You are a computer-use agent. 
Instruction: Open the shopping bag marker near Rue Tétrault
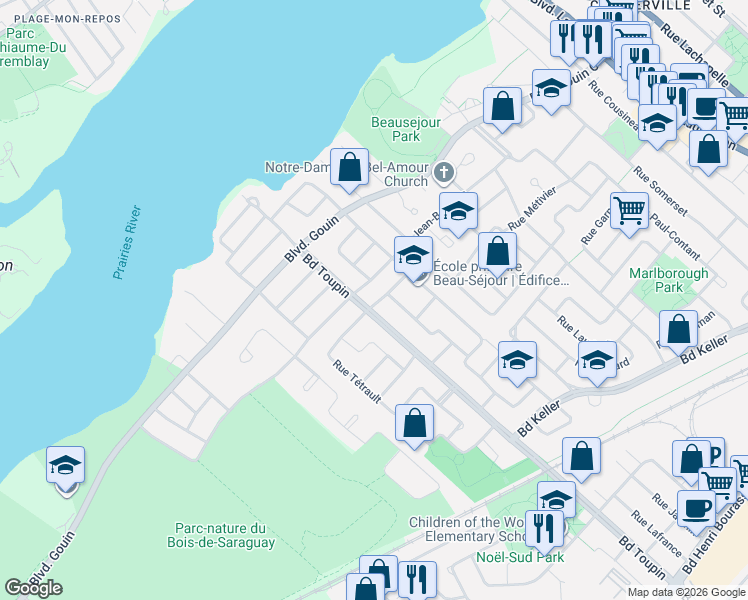coord(415,424)
